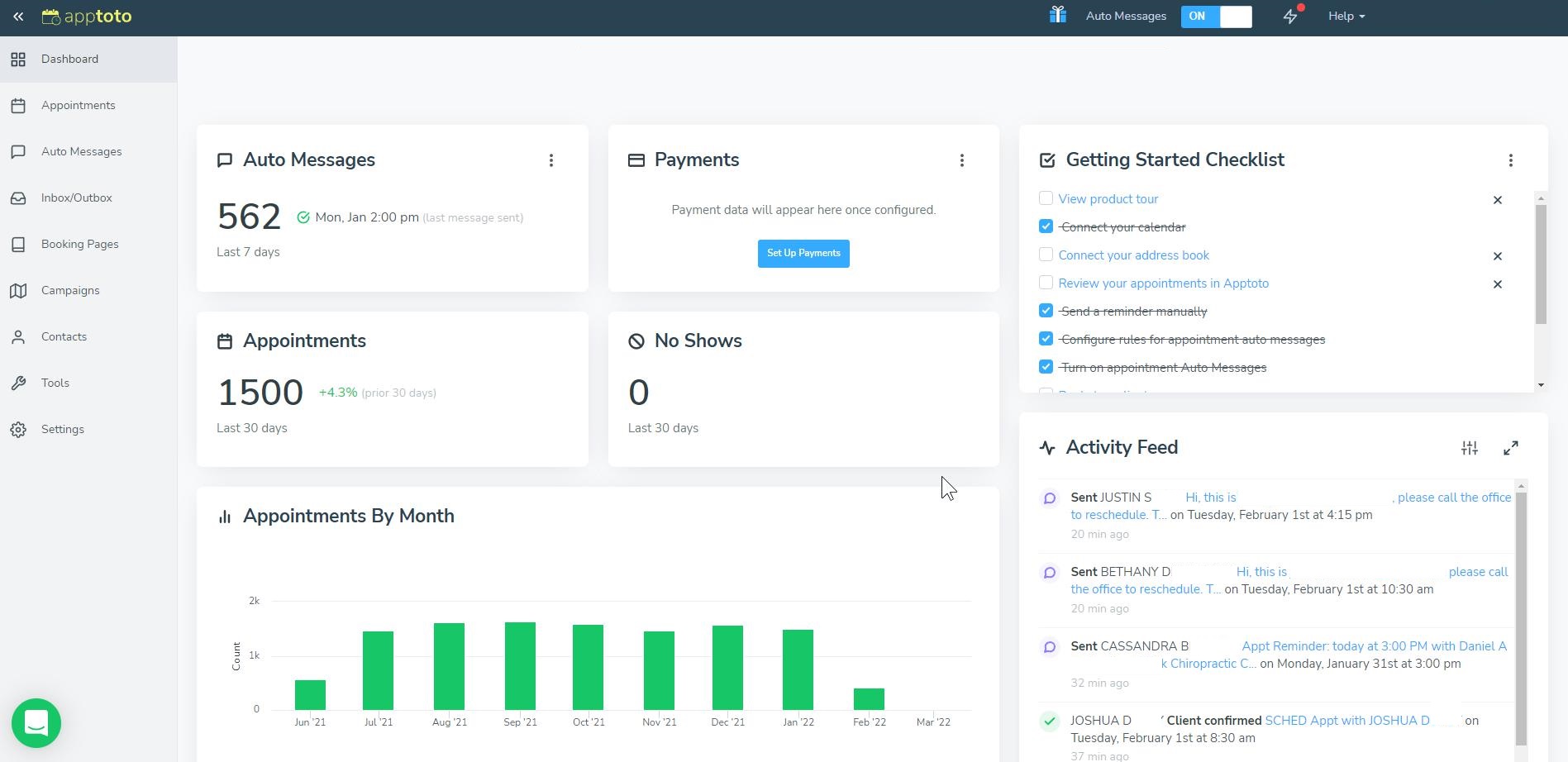This screenshot has height=762, width=1568.
Task: Open Booking Pages from the sidebar
Action: 79,244
